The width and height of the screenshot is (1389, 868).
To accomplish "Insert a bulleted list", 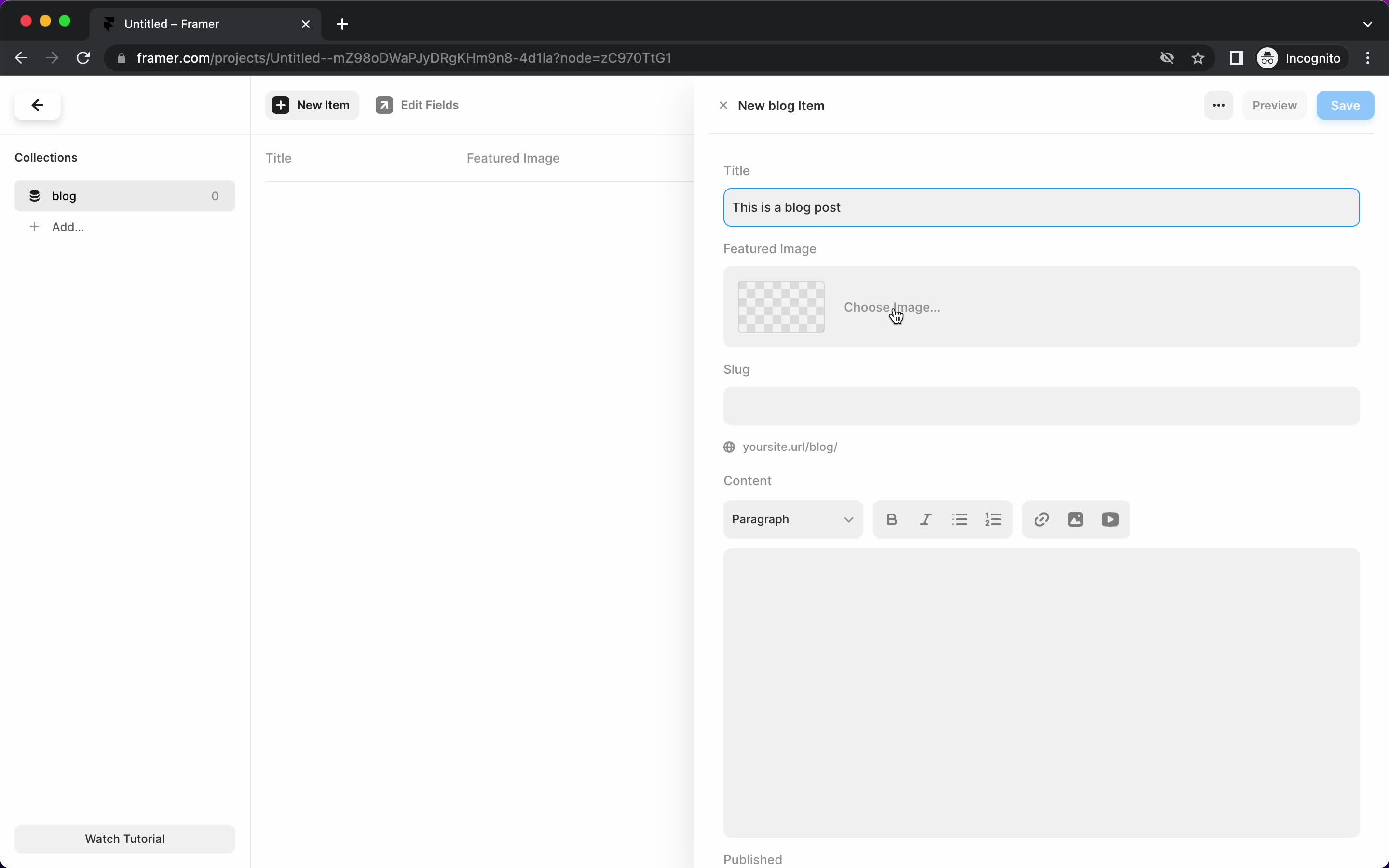I will coord(959,519).
